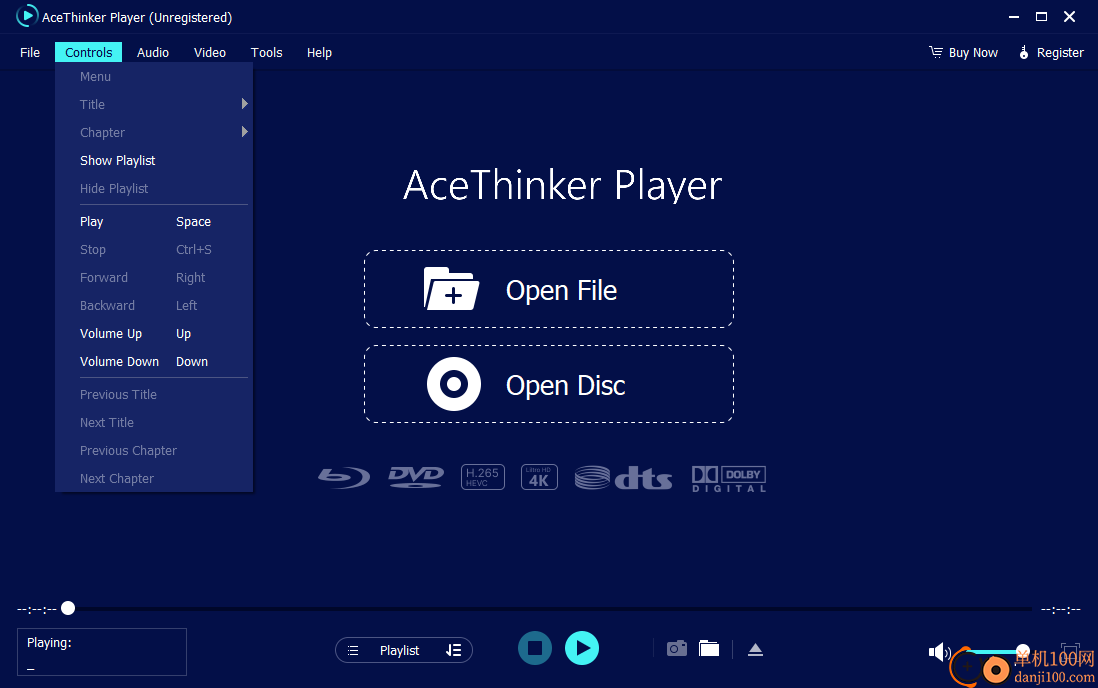Choose Stop in the Controls menu

click(153, 249)
